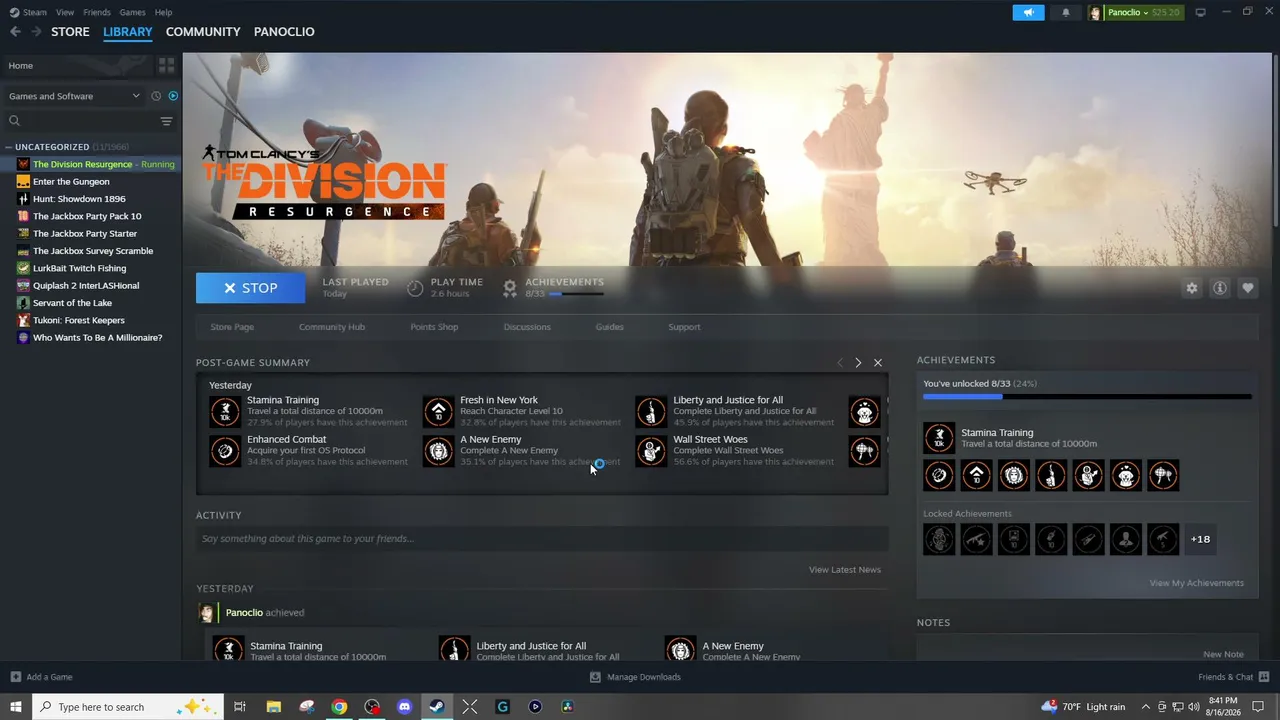Viewport: 1280px width, 720px height.
Task: Click the activity post input field
Action: tap(542, 539)
